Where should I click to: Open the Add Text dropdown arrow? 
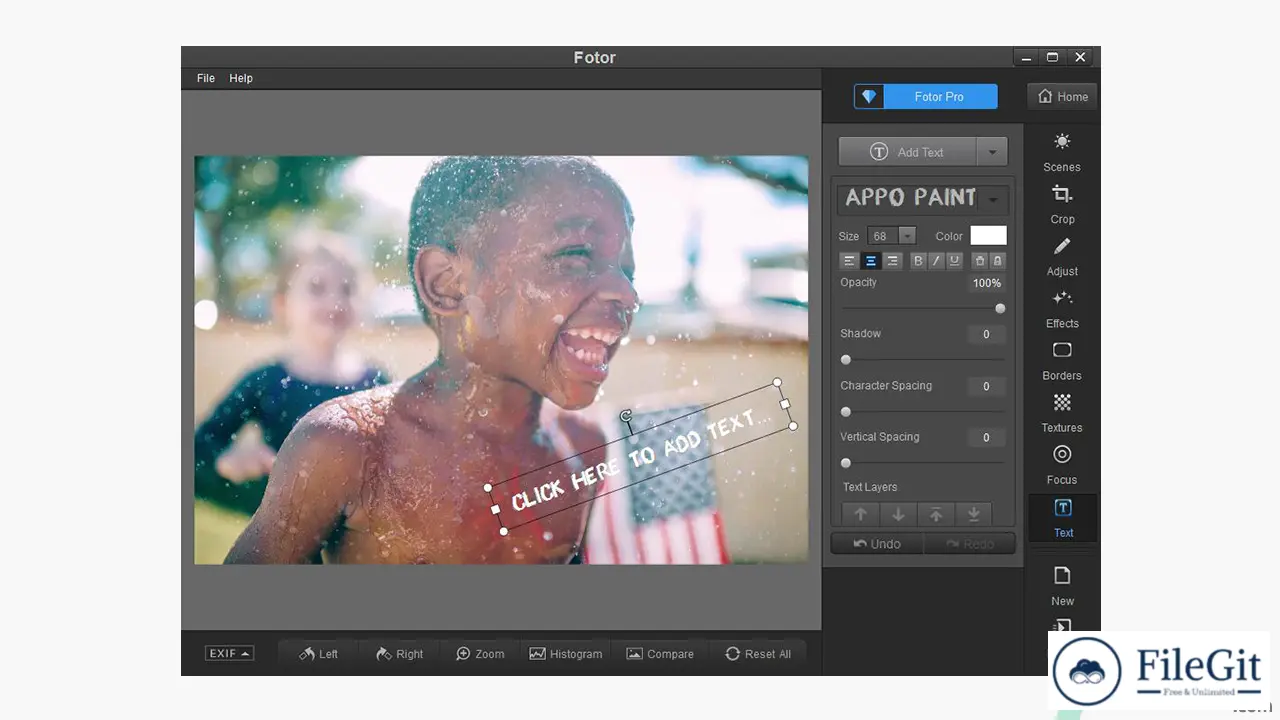point(992,152)
